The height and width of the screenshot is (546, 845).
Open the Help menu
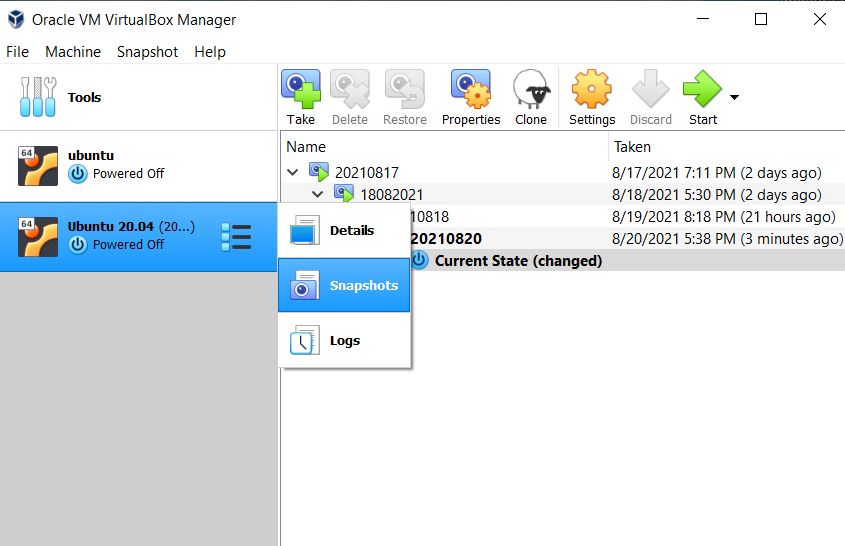210,52
